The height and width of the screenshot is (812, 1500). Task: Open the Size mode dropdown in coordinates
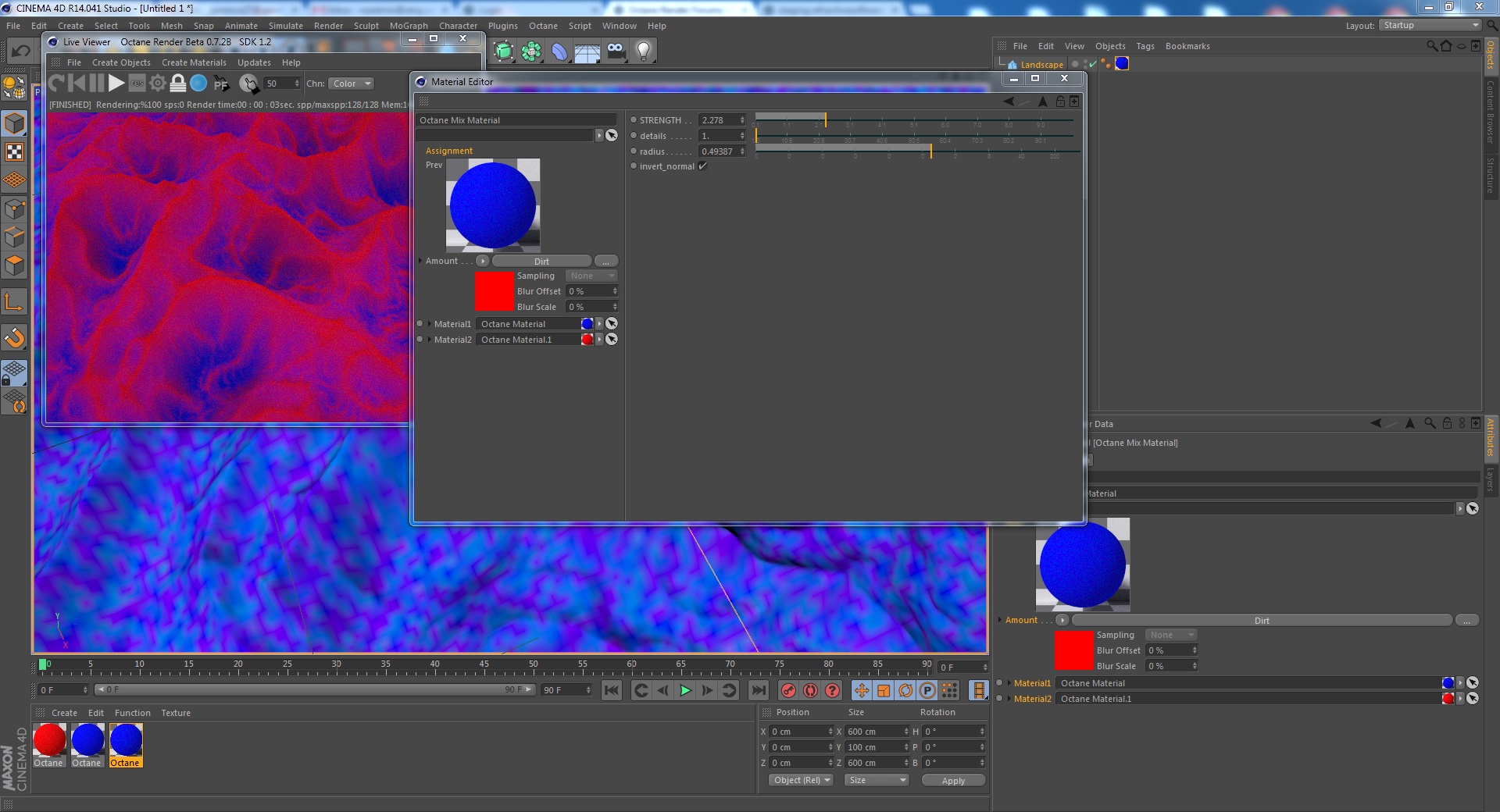[x=877, y=780]
